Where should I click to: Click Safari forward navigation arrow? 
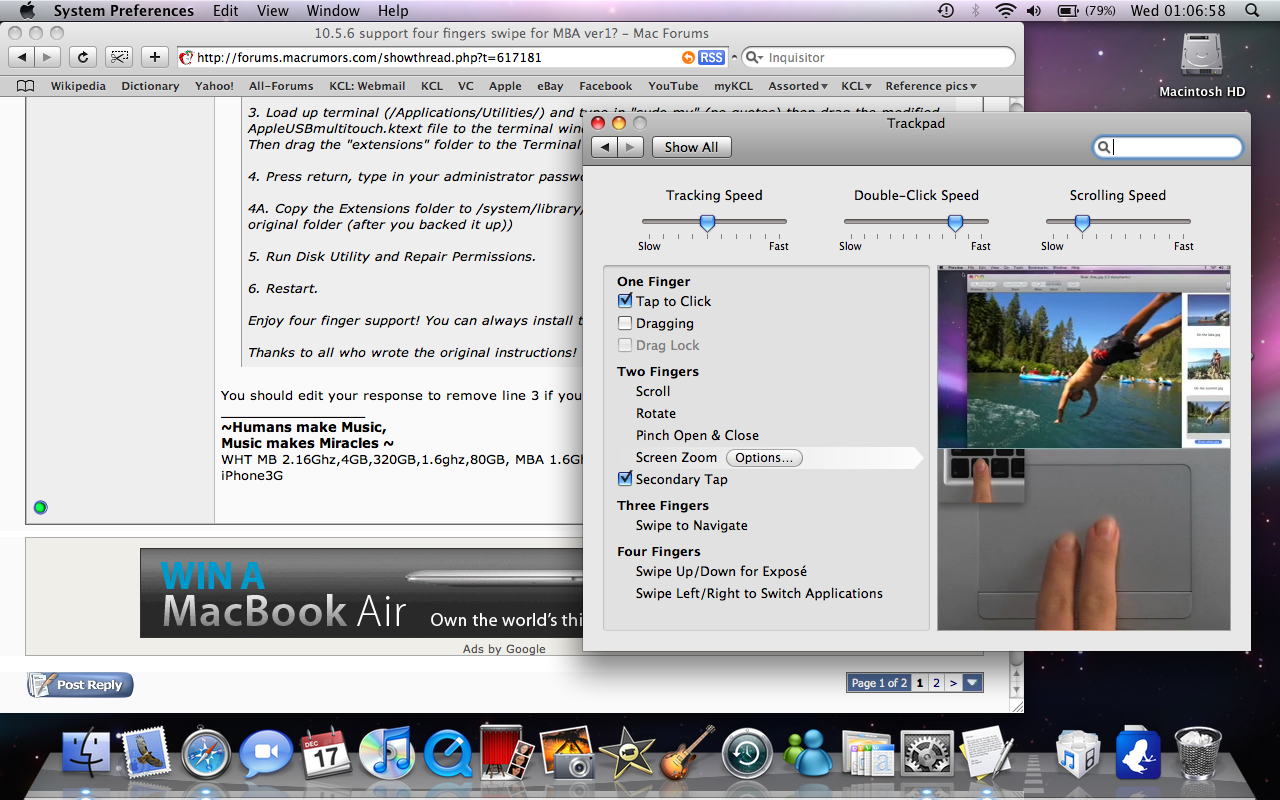(48, 57)
